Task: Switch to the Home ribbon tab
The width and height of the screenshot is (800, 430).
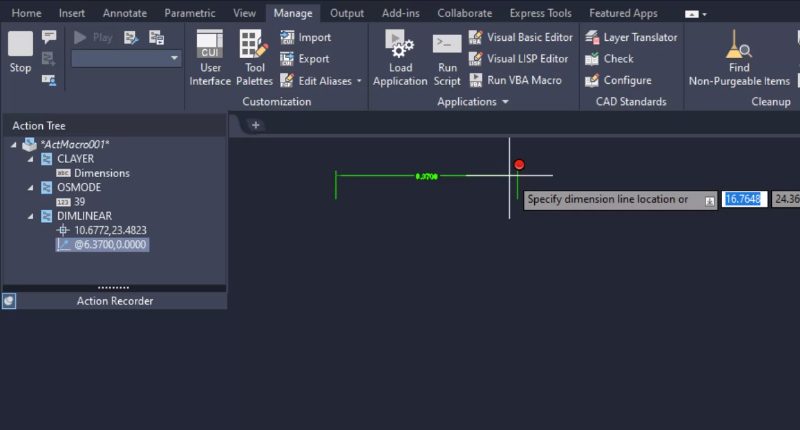Action: click(x=27, y=13)
